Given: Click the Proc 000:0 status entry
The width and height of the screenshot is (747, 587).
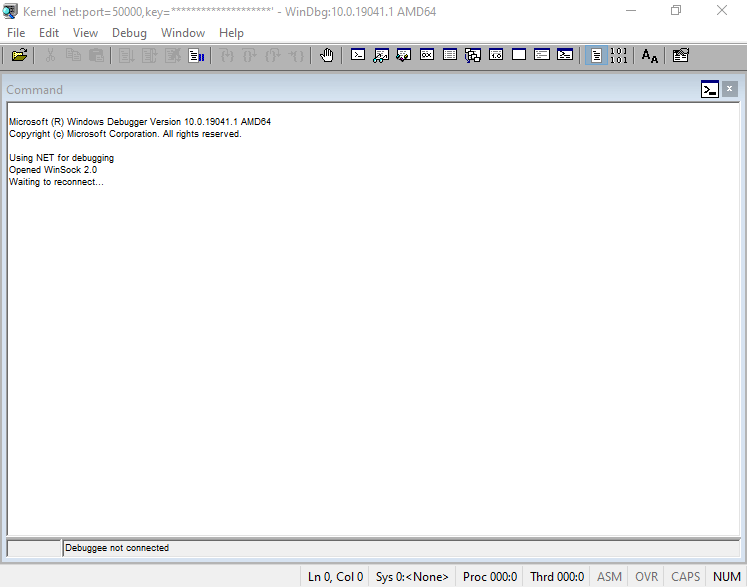Looking at the screenshot, I should point(490,577).
